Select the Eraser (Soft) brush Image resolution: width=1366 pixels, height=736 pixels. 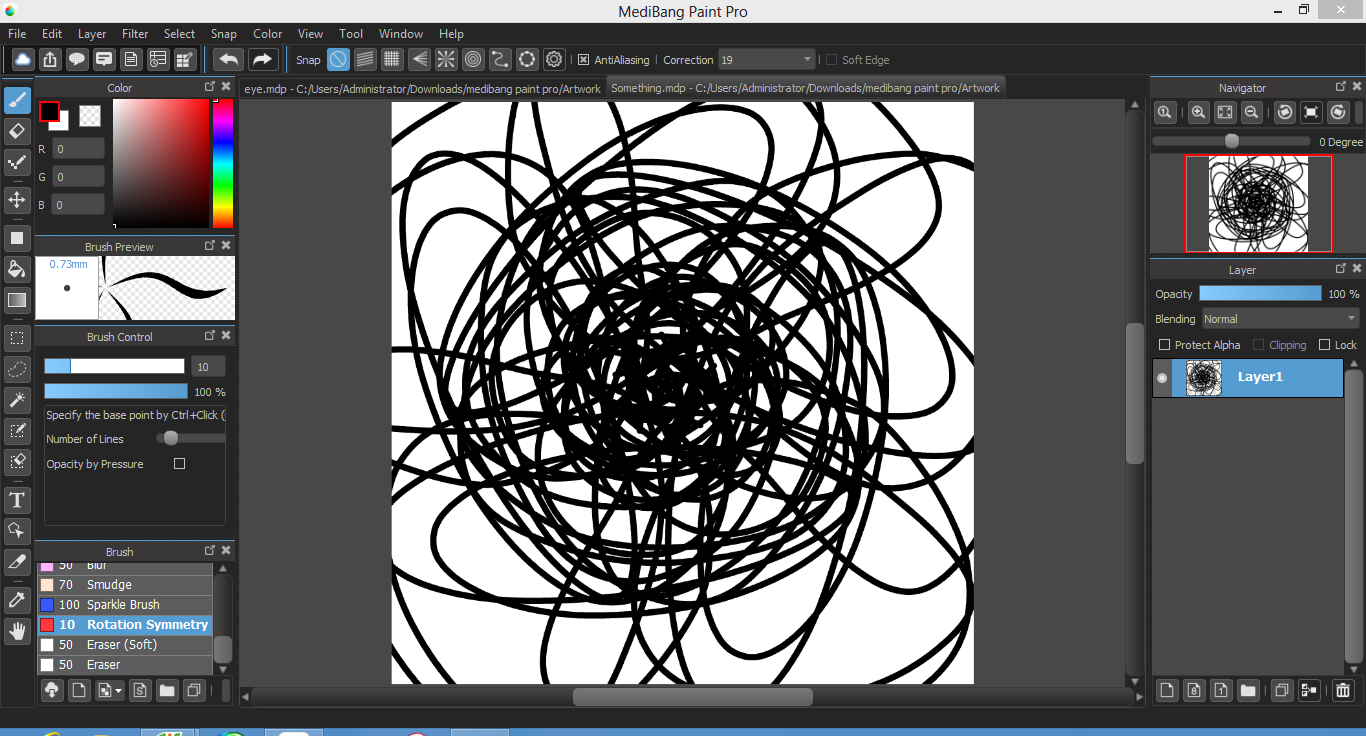(125, 645)
